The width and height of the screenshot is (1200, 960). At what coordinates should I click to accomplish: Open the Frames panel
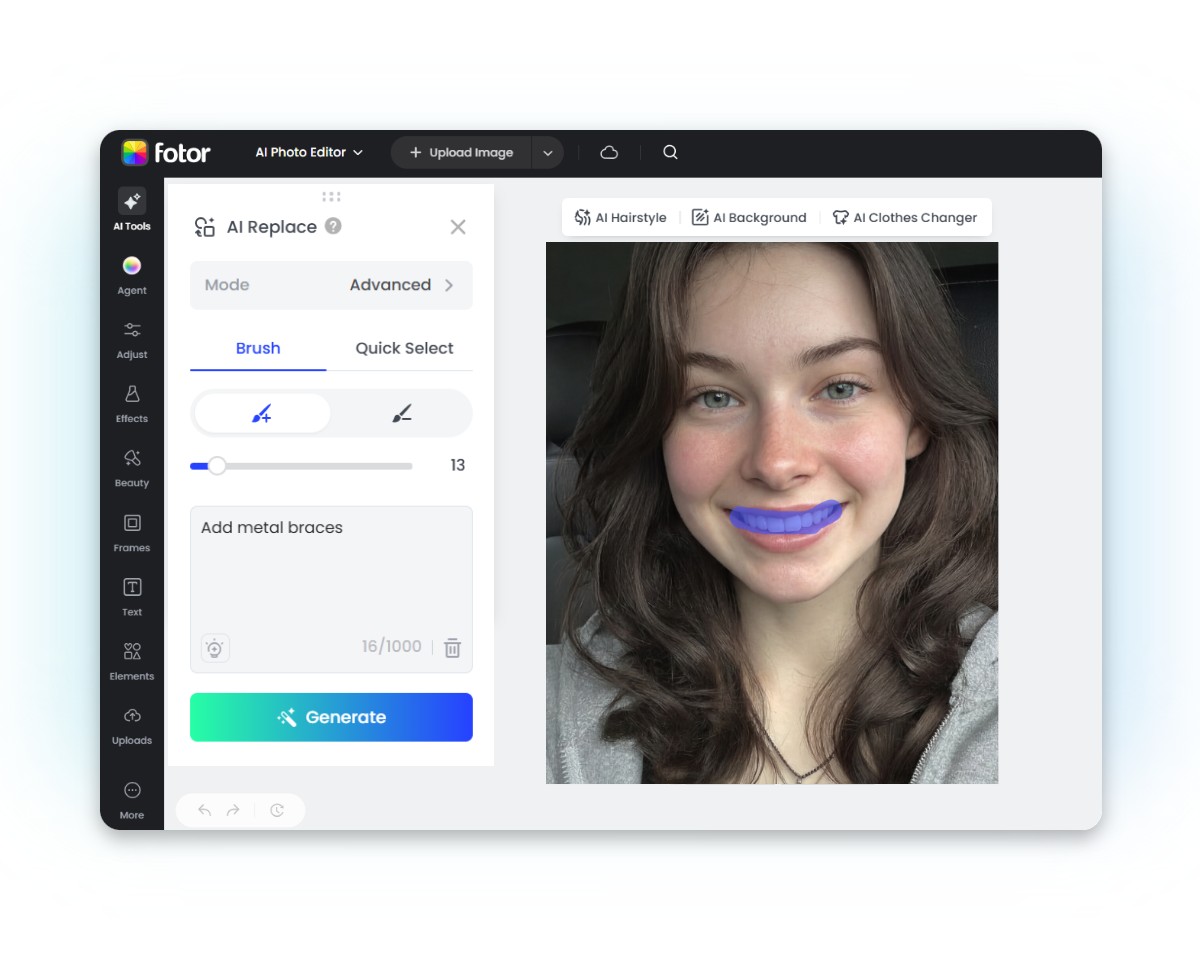(132, 531)
